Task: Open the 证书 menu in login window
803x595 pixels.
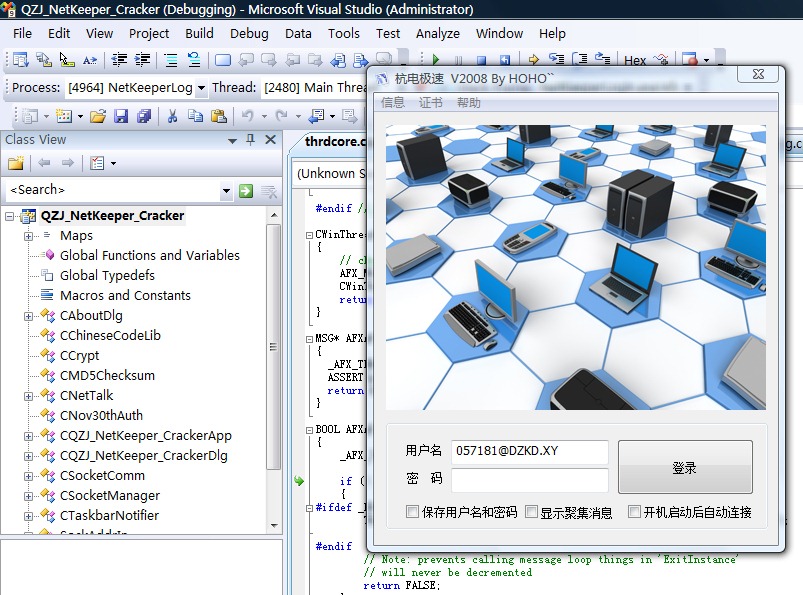Action: [x=430, y=102]
